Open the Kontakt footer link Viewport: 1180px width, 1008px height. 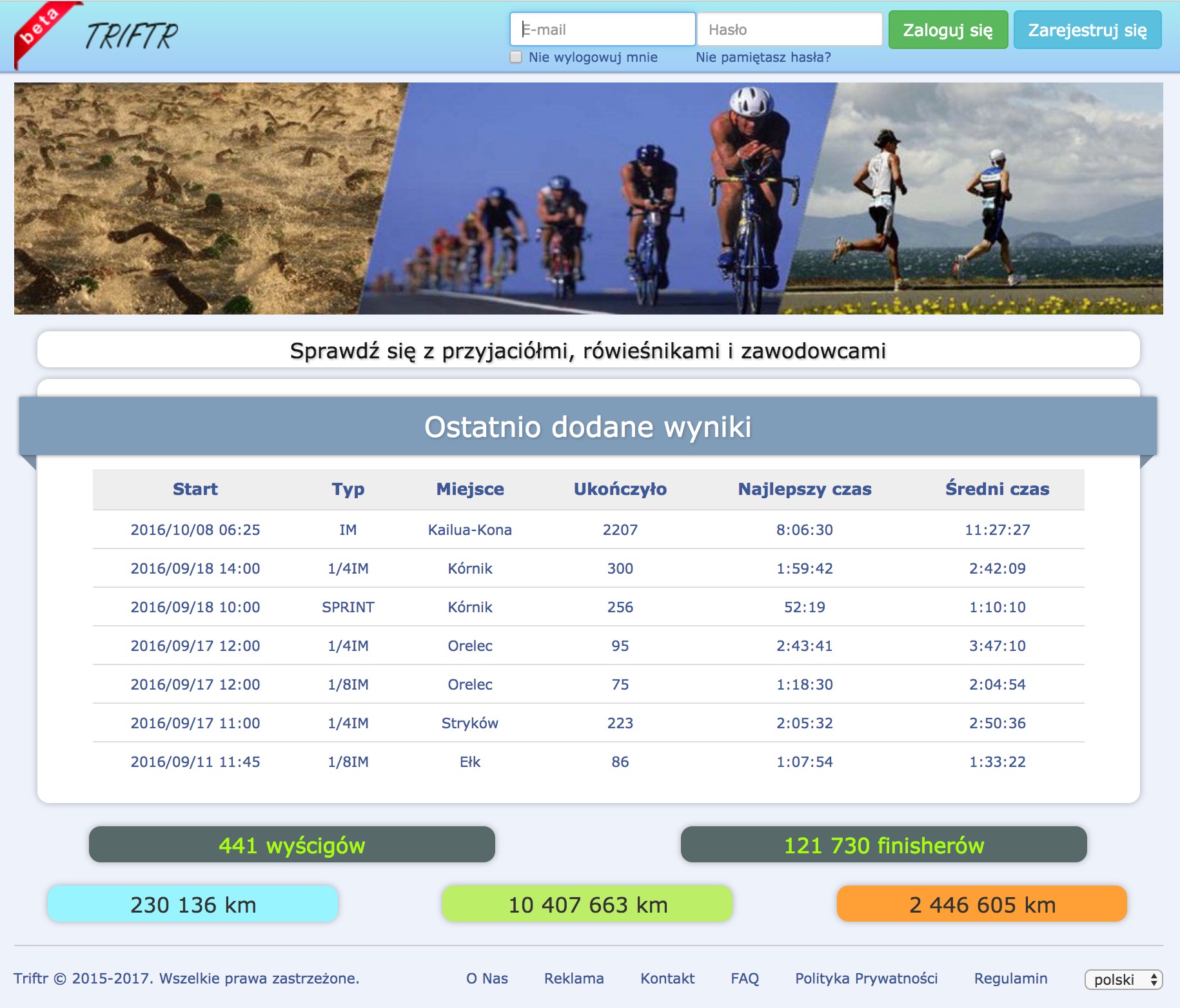pyautogui.click(x=667, y=978)
